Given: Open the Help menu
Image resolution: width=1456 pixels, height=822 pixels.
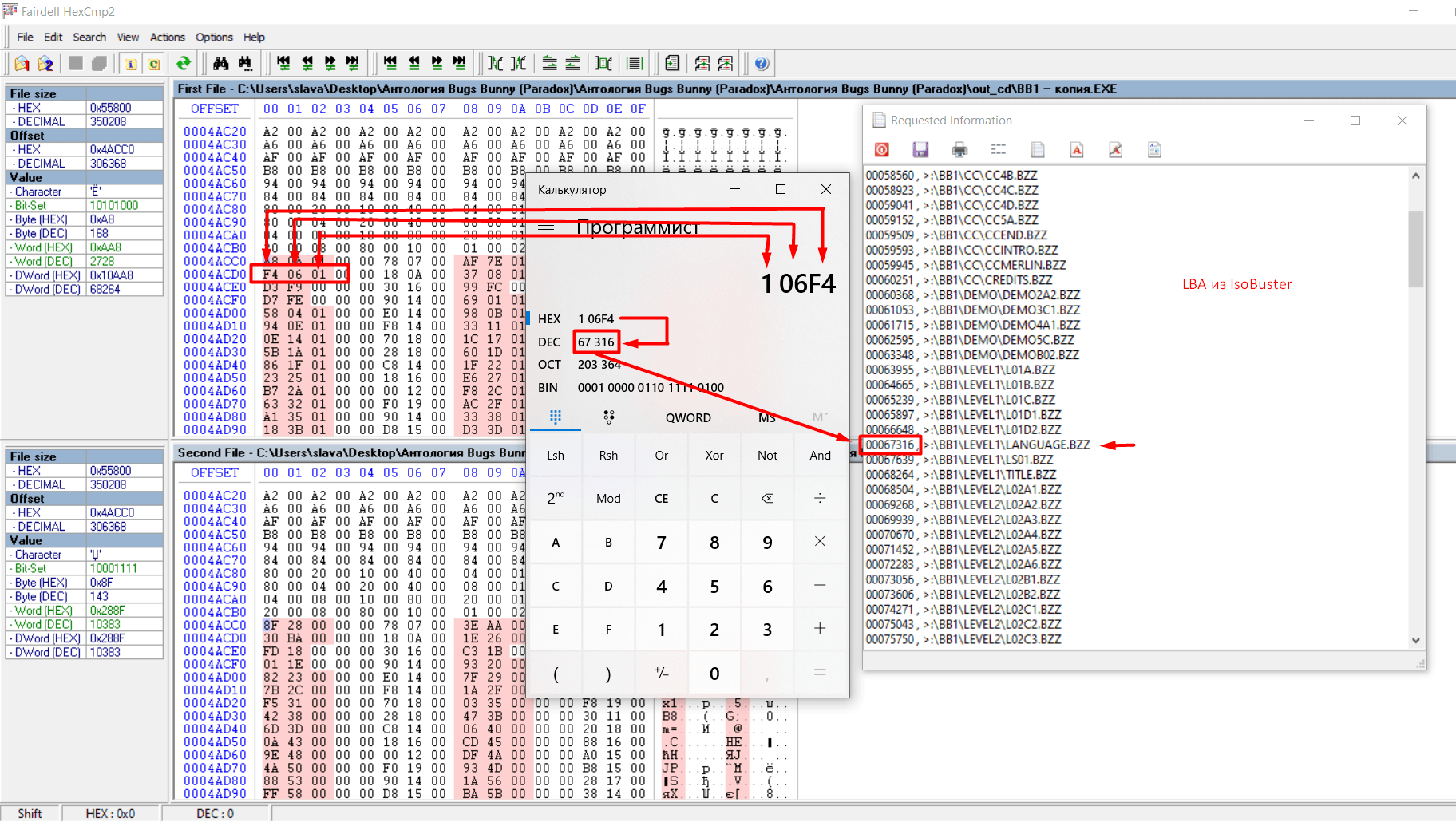Looking at the screenshot, I should pyautogui.click(x=254, y=37).
